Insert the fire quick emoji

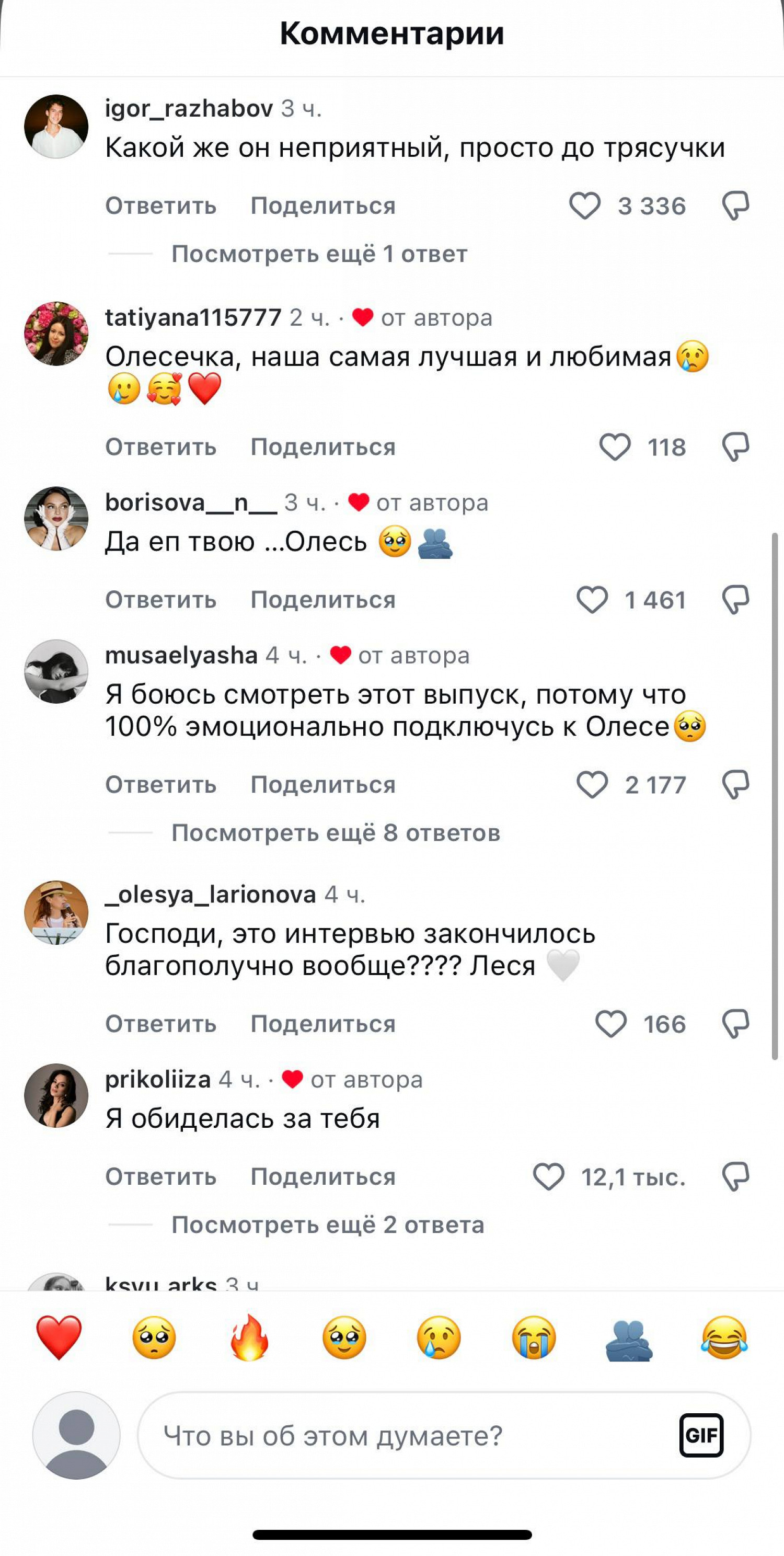(x=249, y=1338)
